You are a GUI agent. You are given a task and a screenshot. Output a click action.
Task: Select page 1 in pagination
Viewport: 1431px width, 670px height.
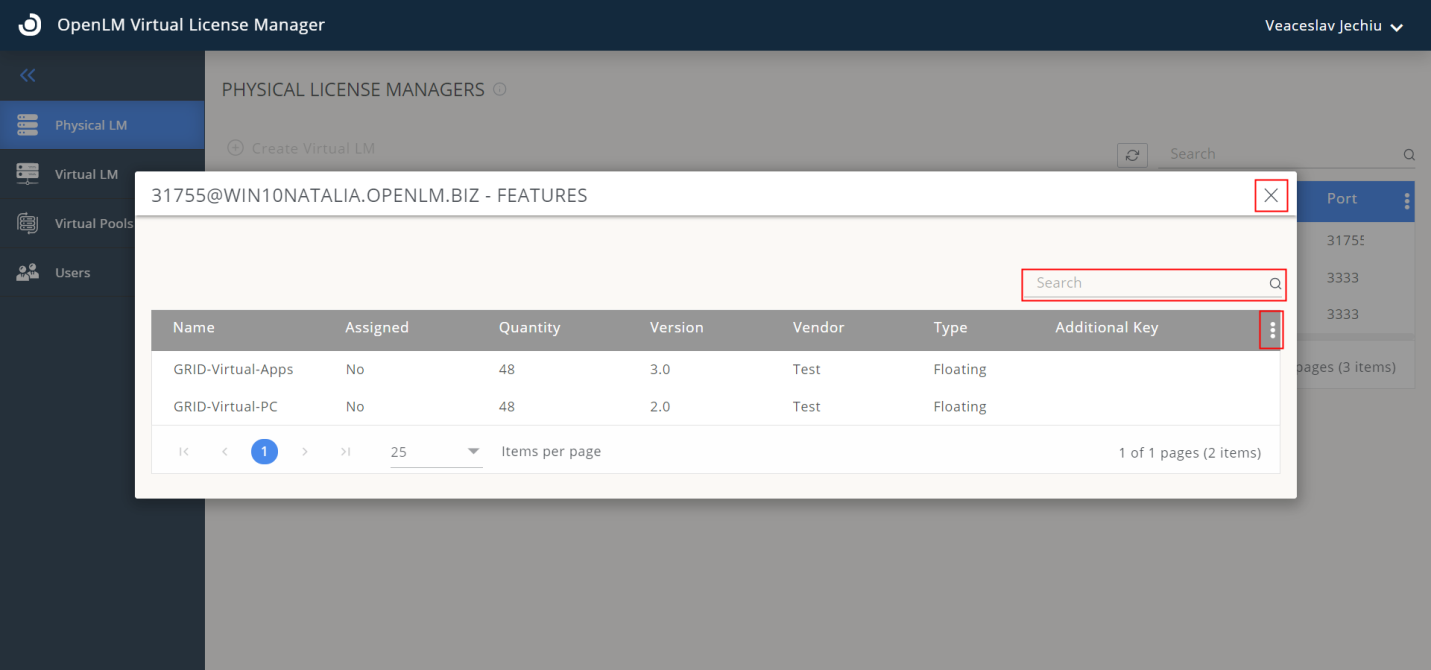(x=264, y=452)
